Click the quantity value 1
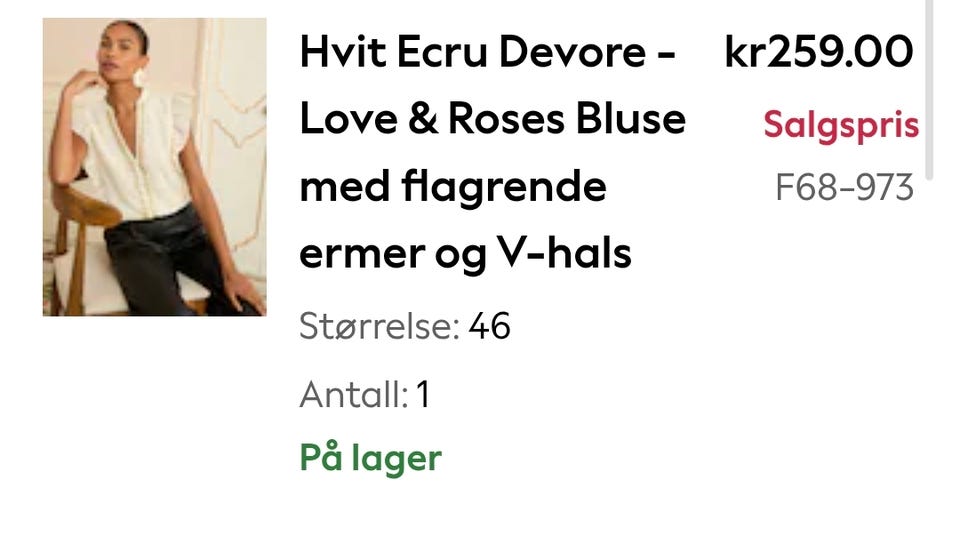Image resolution: width=960 pixels, height=536 pixels. click(x=423, y=394)
